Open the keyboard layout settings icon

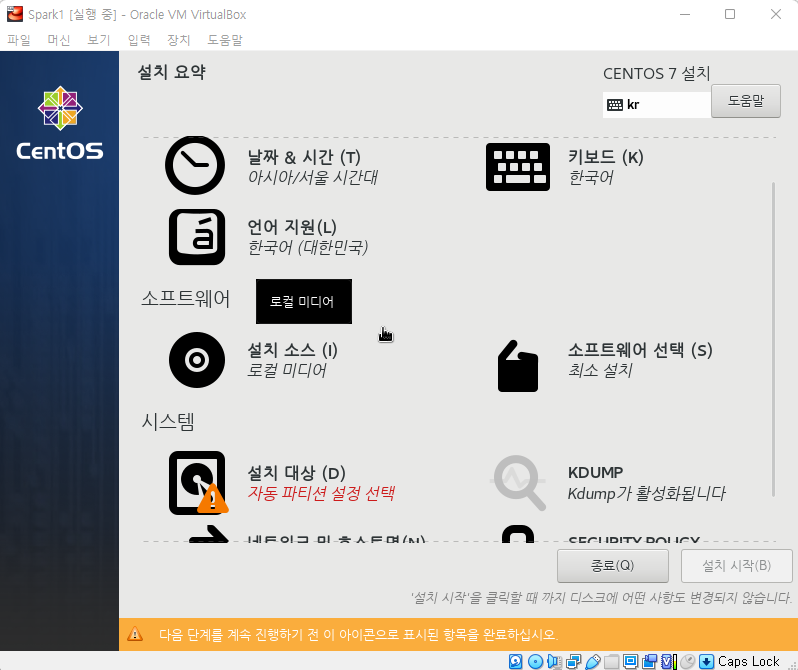pyautogui.click(x=518, y=167)
